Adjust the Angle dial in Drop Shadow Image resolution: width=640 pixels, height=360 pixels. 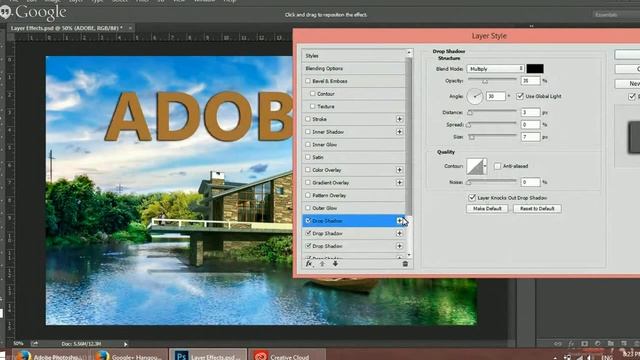pyautogui.click(x=475, y=96)
